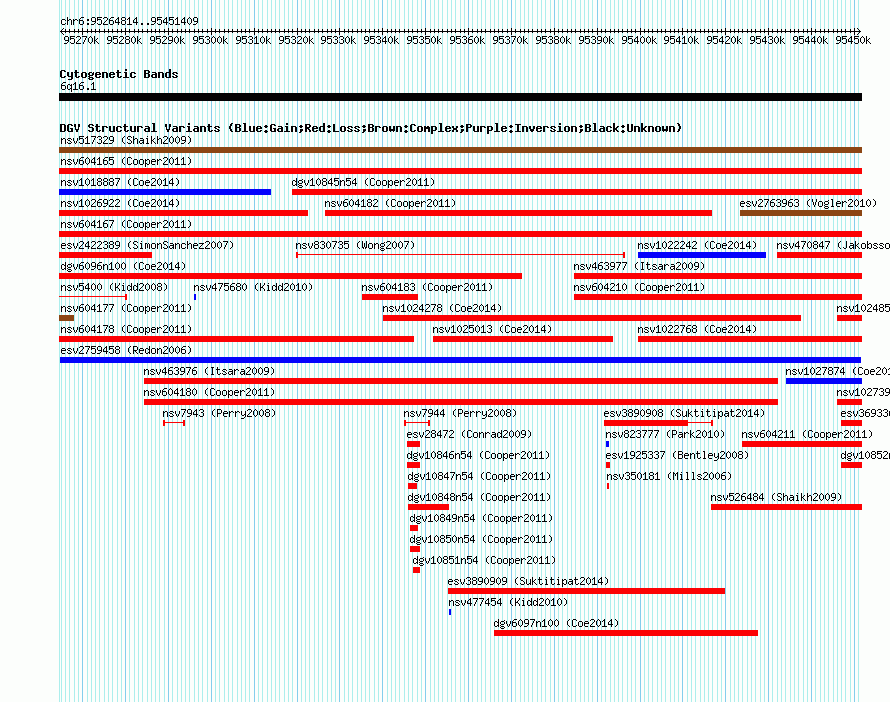
Task: Open esv3890908 (Suktitipat2014) label
Action: (685, 413)
